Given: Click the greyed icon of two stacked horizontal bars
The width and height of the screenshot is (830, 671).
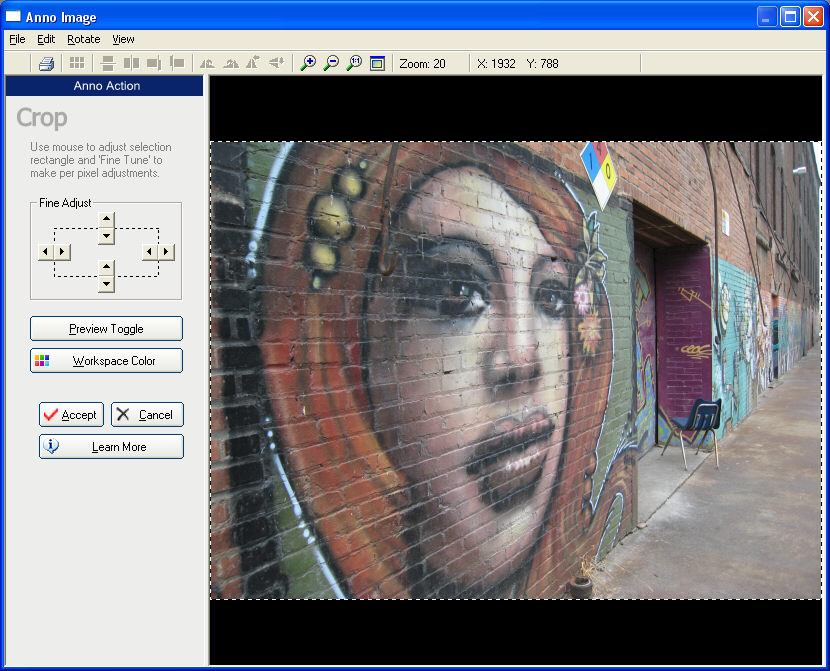Looking at the screenshot, I should coord(108,64).
